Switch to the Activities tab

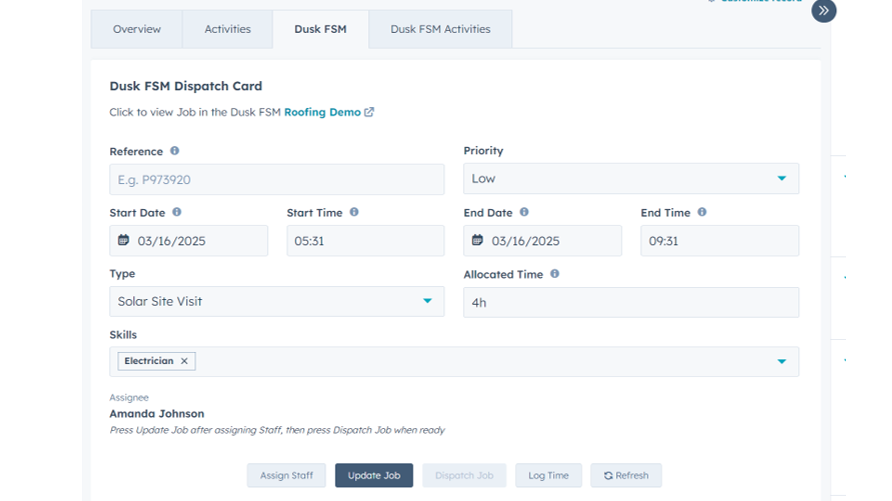(x=227, y=29)
